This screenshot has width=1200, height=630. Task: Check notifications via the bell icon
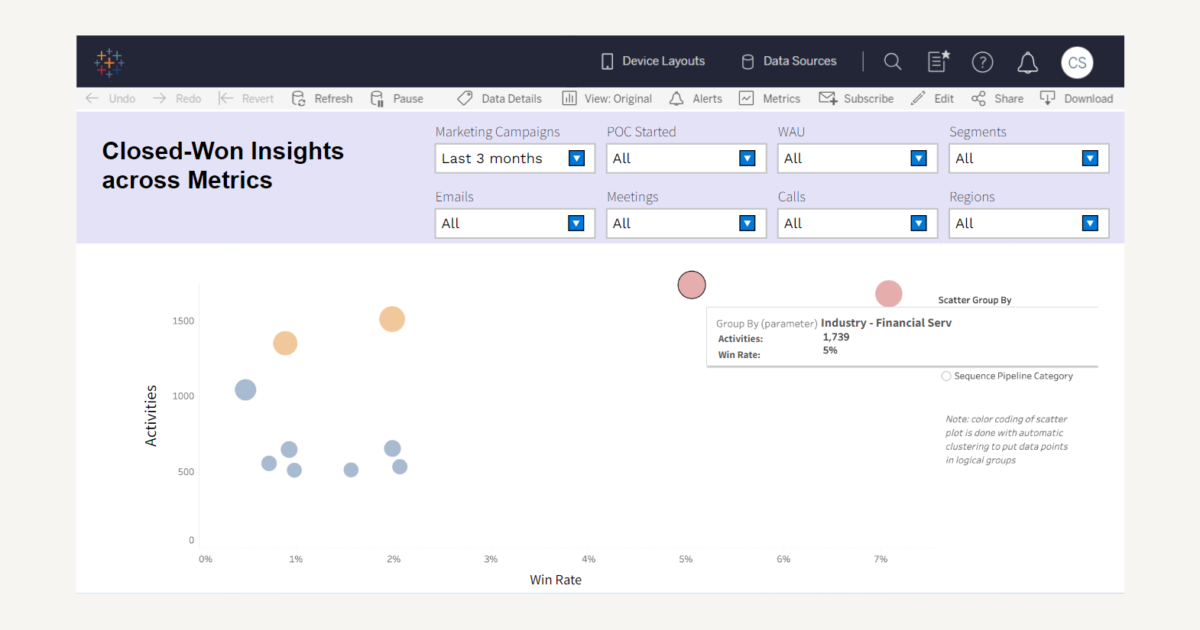coord(1027,61)
